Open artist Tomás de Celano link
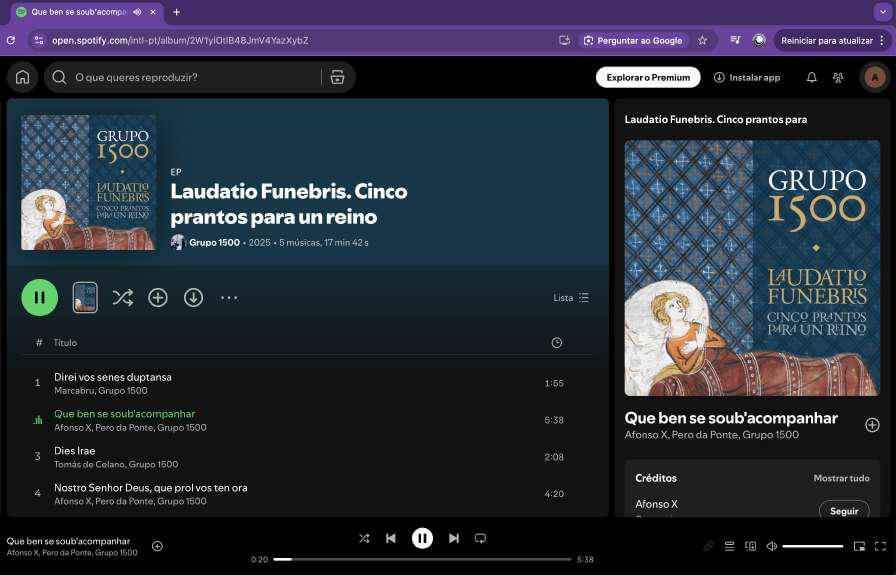896x575 pixels. 89,465
